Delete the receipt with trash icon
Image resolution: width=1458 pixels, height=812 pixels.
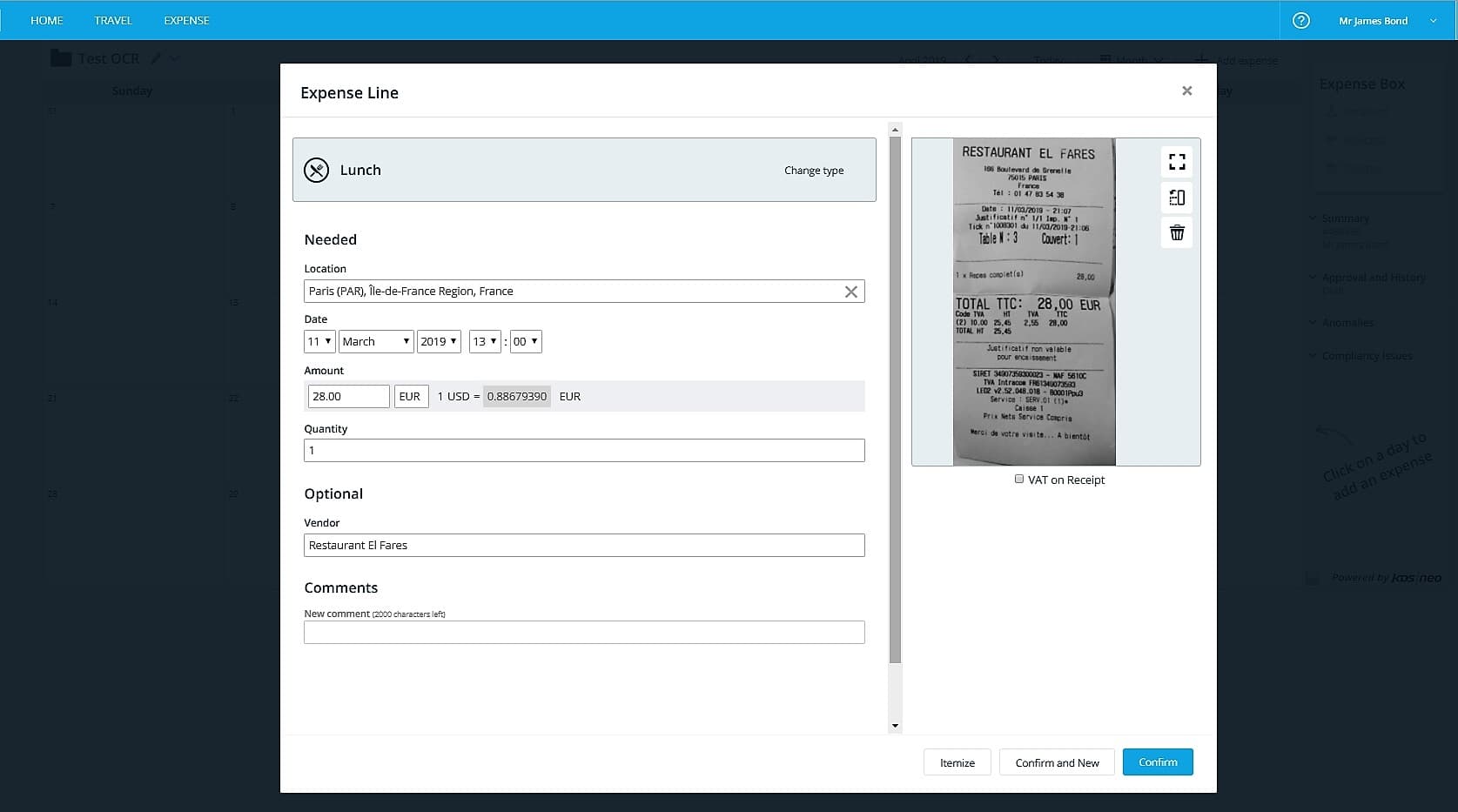pyautogui.click(x=1177, y=232)
